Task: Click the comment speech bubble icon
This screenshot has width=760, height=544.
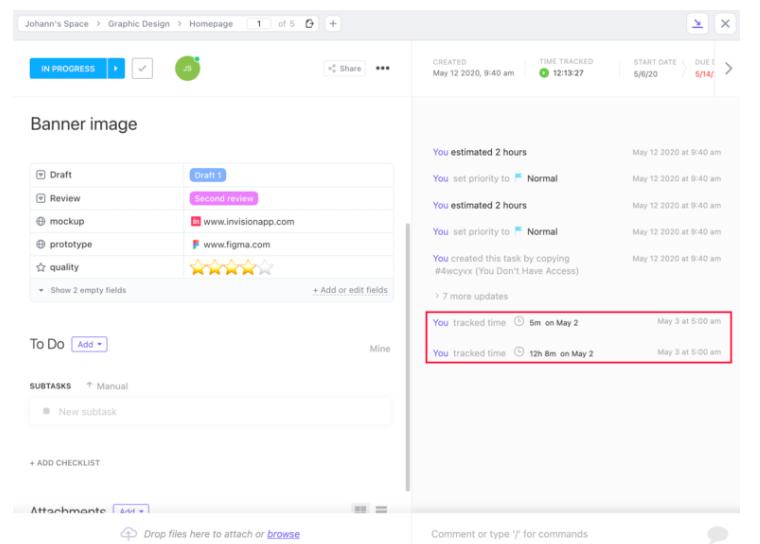Action: (x=717, y=534)
